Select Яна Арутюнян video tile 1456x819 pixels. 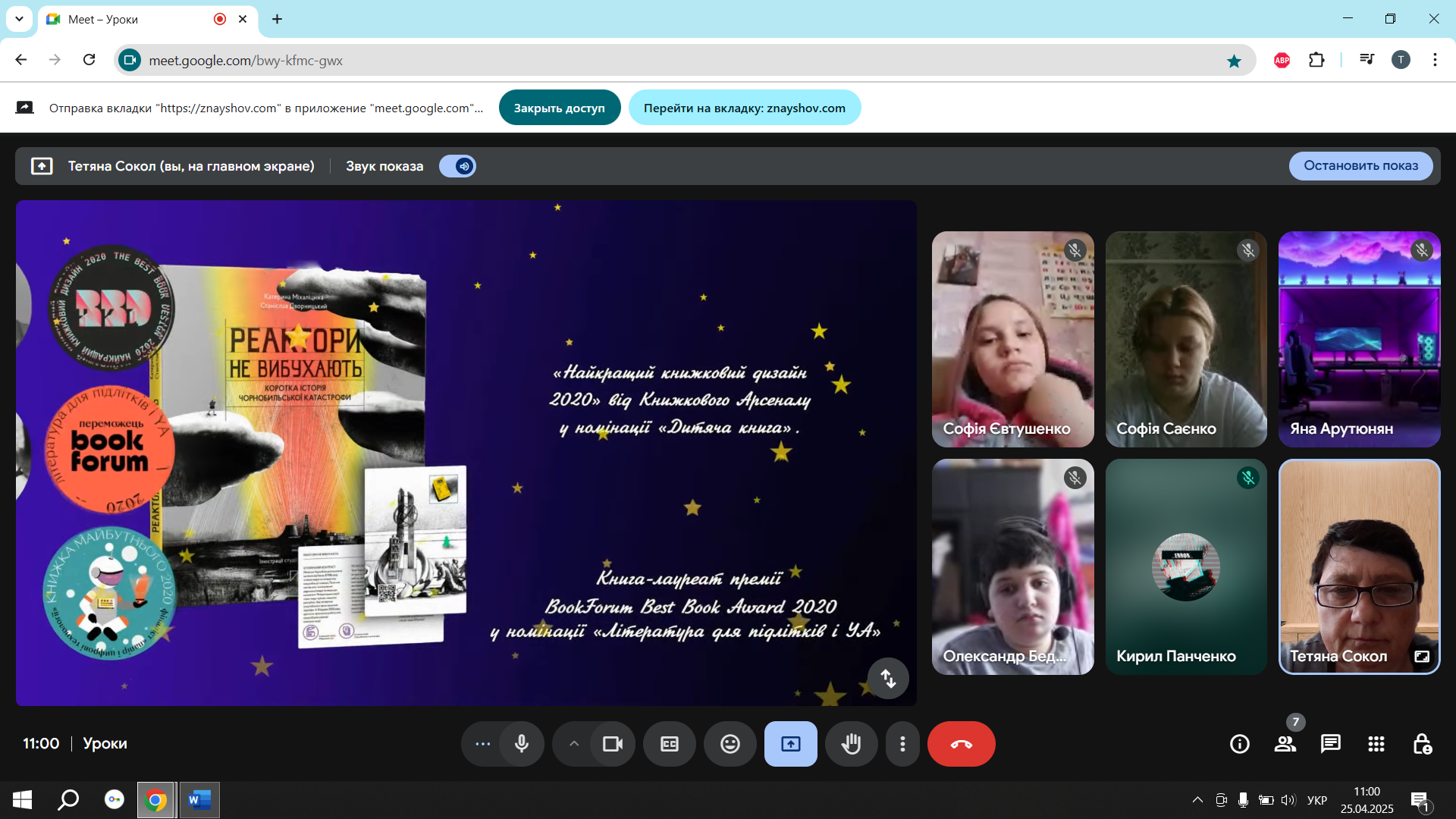click(x=1359, y=339)
